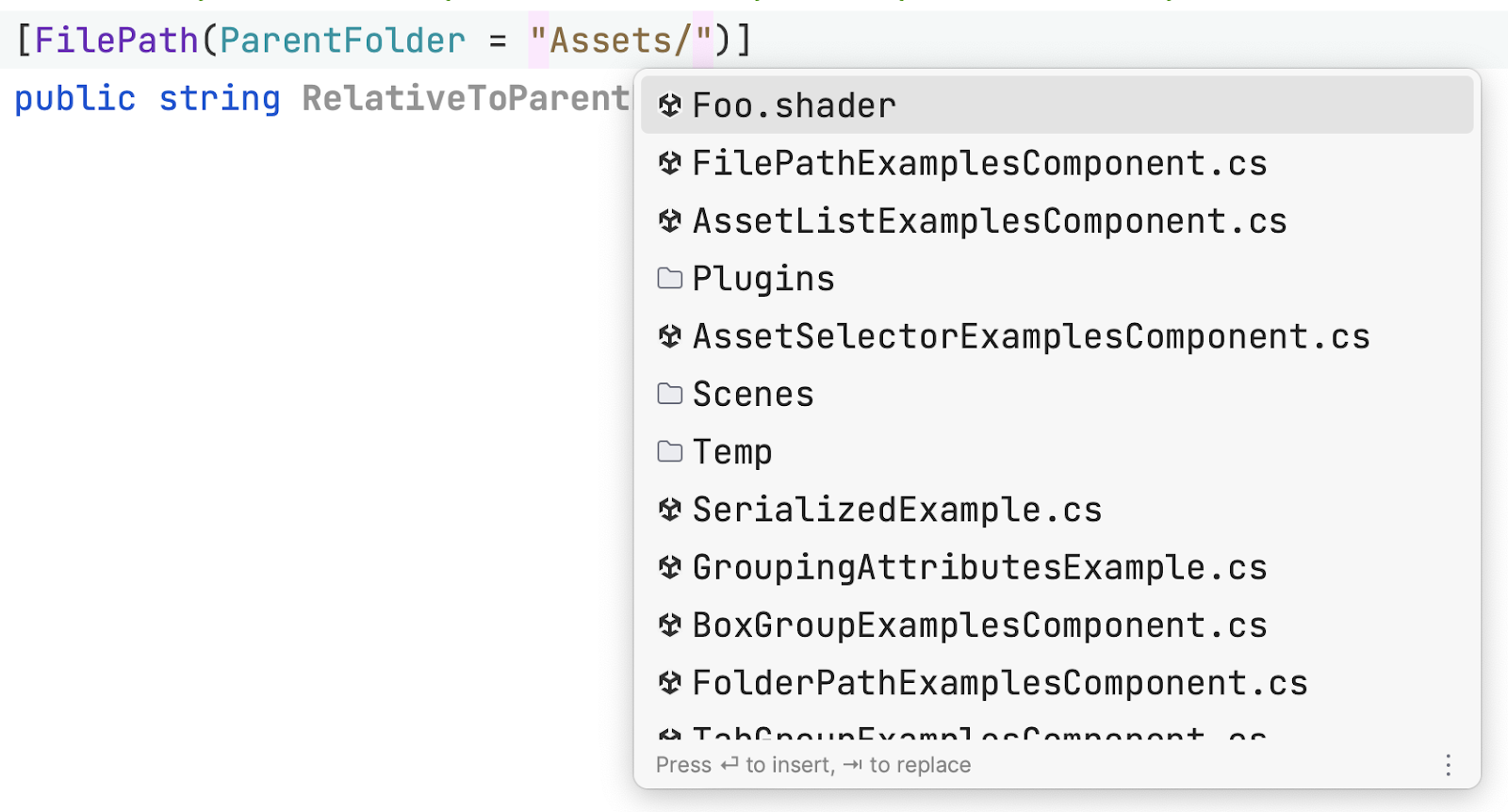1508x812 pixels.
Task: Click the folder icon next to Temp
Action: [670, 452]
